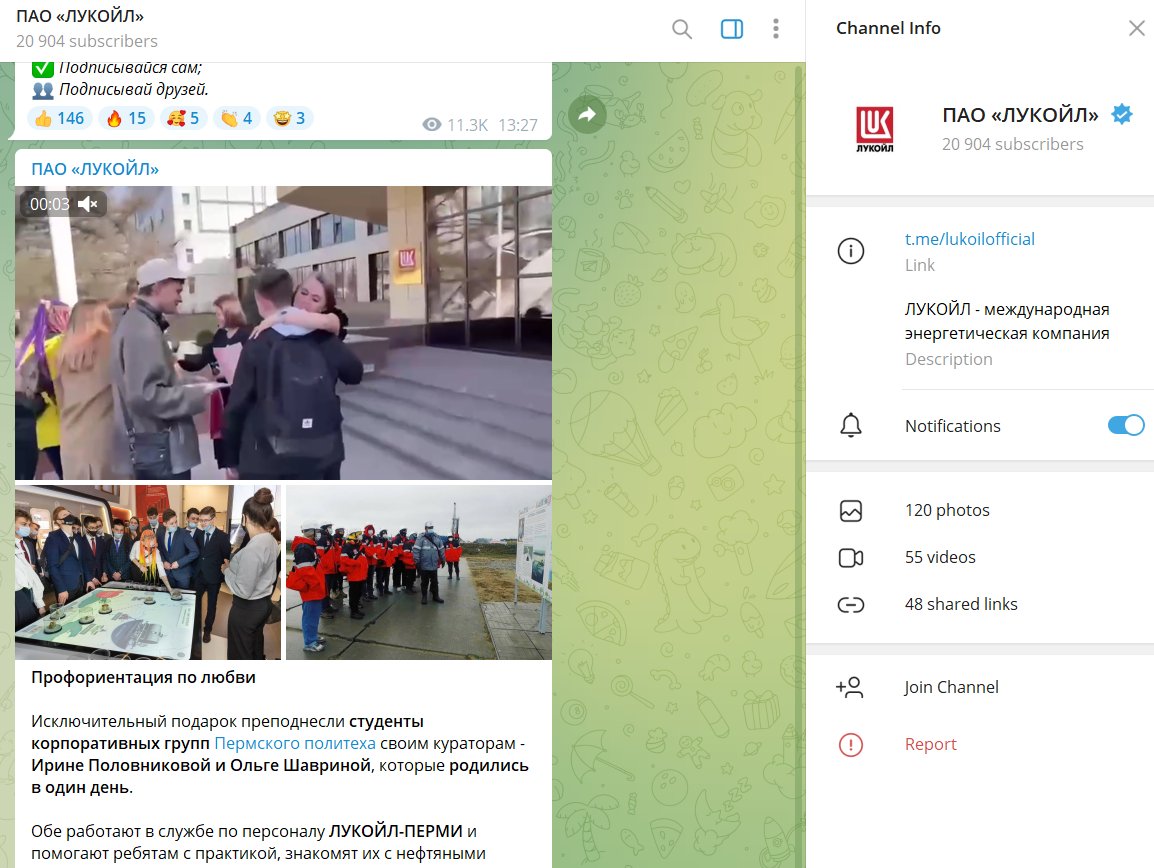
Task: Click the split-view column icon near search
Action: tap(731, 29)
